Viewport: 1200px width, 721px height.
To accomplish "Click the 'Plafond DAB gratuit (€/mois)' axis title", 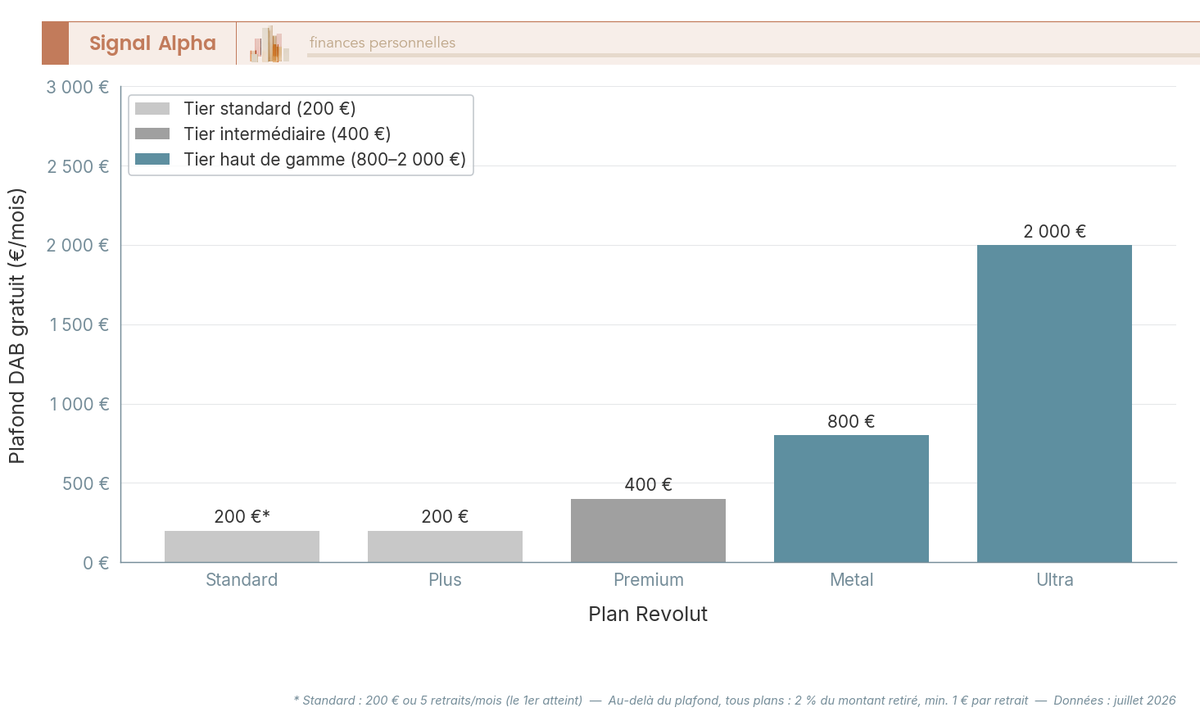I will click(17, 324).
